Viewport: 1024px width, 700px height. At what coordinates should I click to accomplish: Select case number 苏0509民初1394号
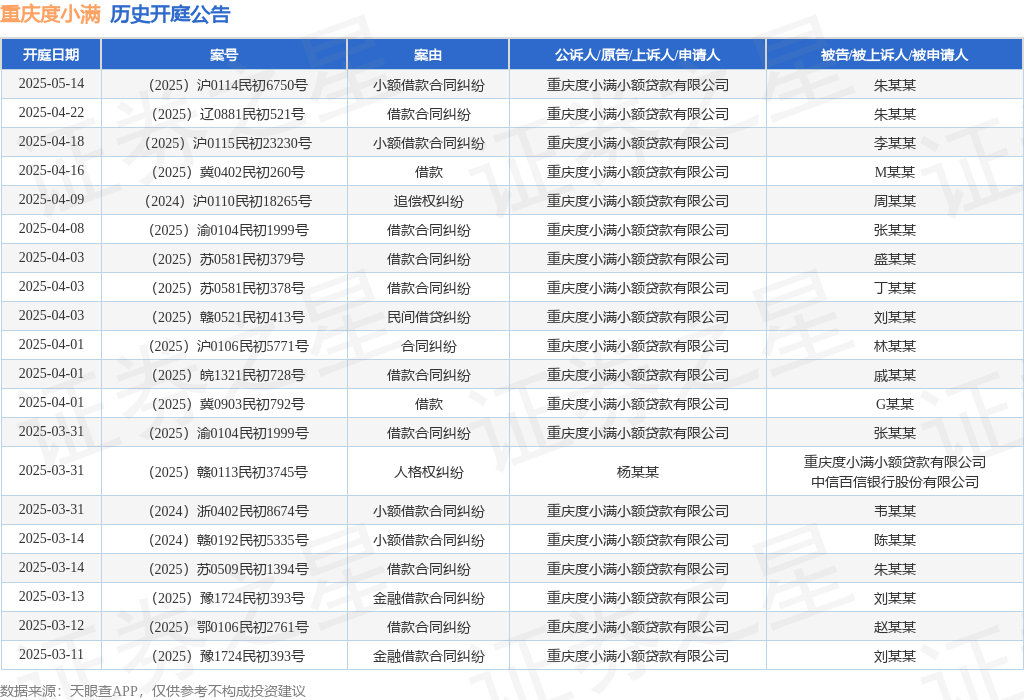coord(229,569)
